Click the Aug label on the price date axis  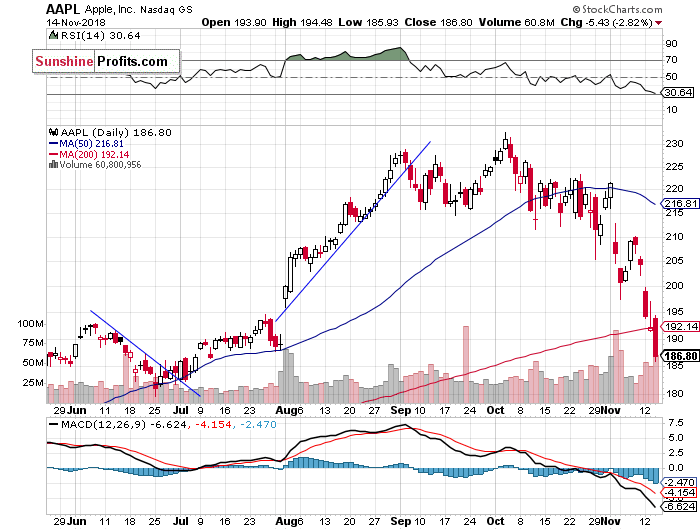[x=286, y=410]
